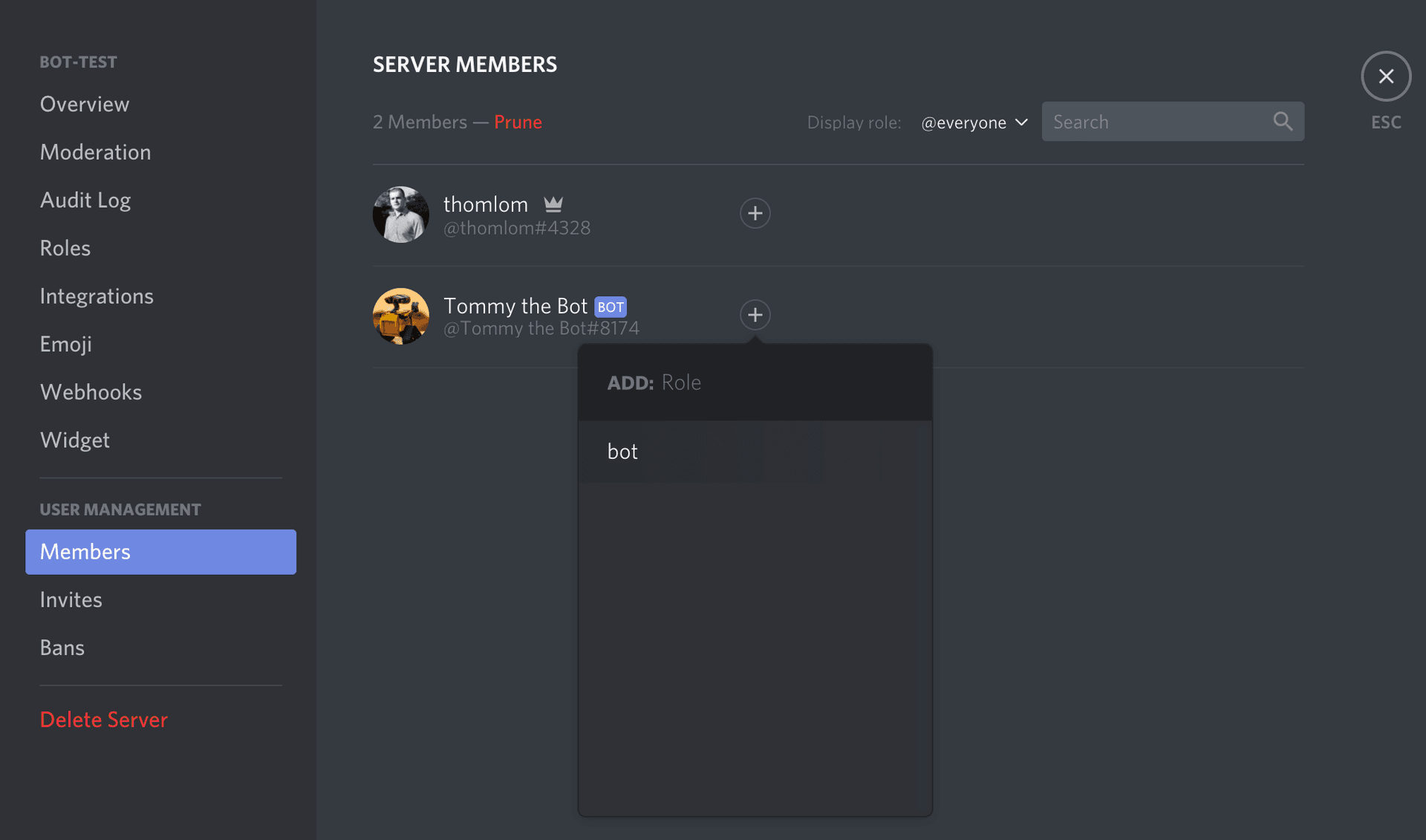Open the Audit Log section
1426x840 pixels.
(x=85, y=199)
